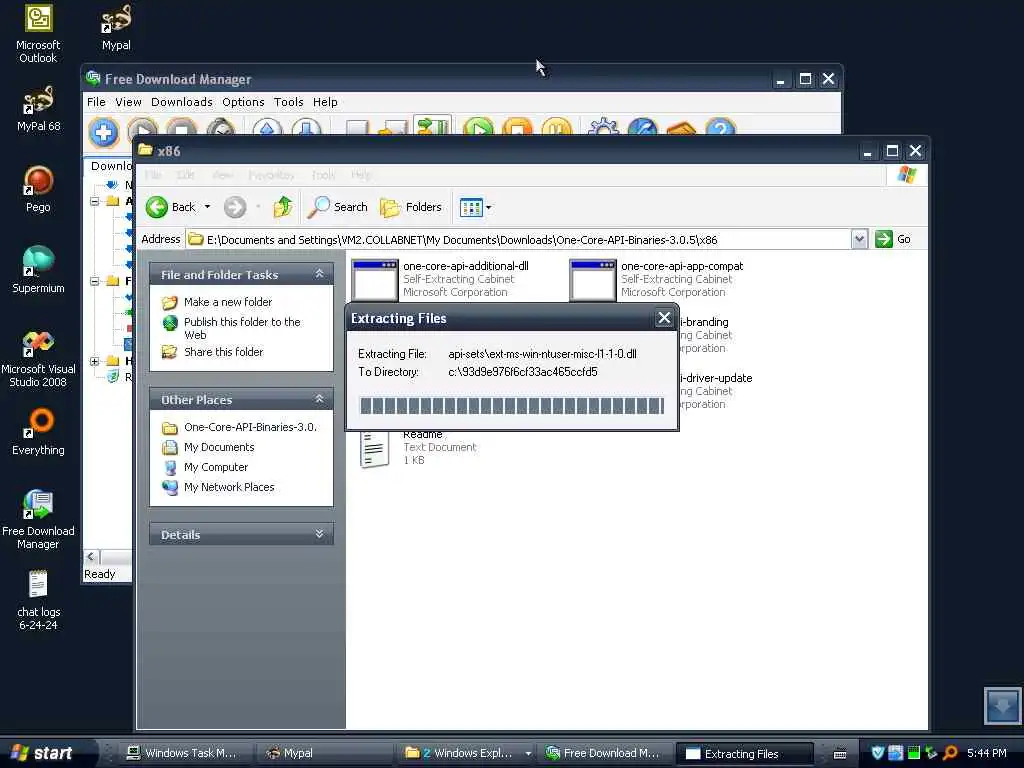Click the Supermium desktop icon

[38, 270]
